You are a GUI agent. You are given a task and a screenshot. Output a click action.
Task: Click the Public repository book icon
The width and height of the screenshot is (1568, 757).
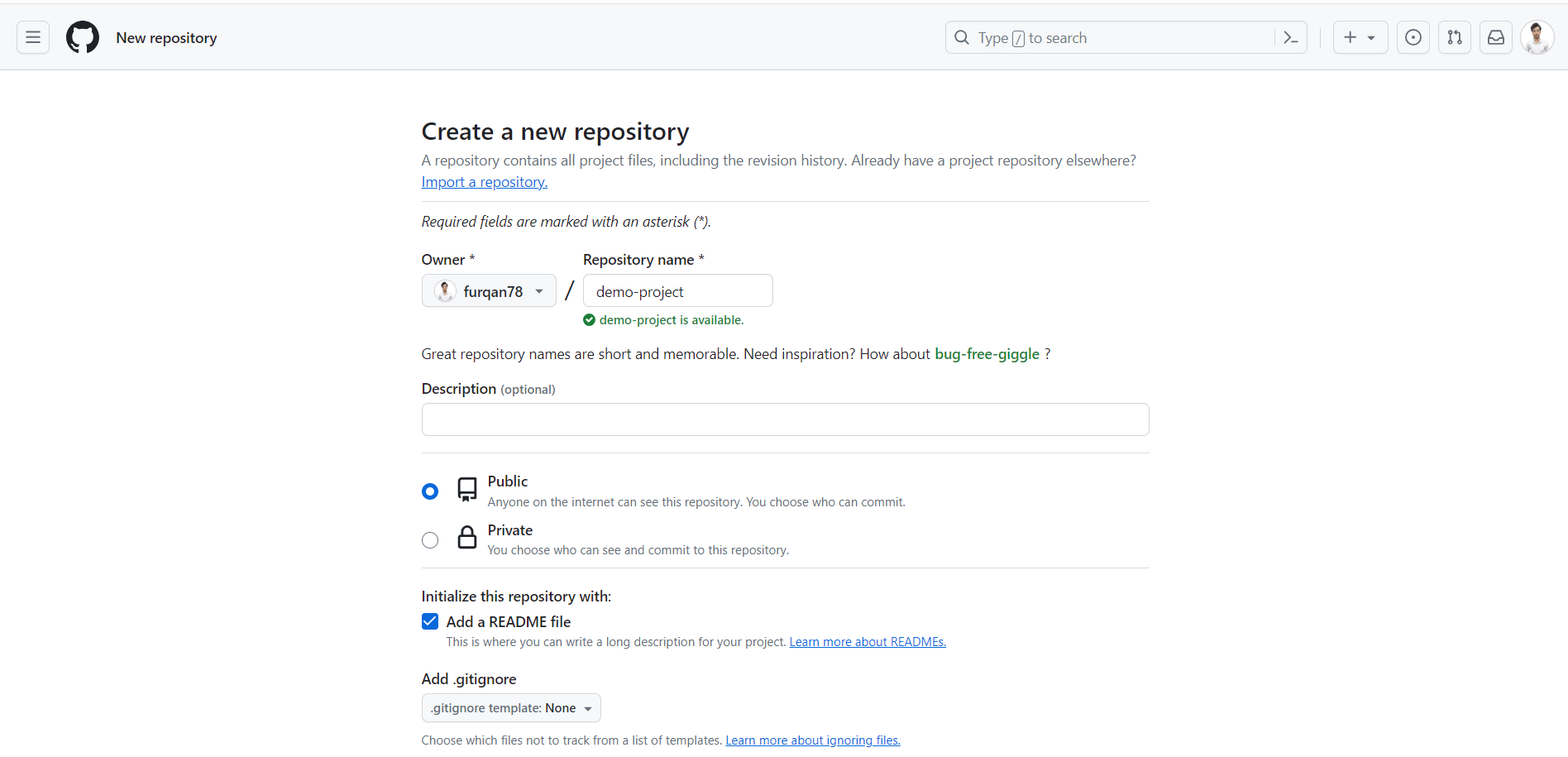(x=467, y=490)
